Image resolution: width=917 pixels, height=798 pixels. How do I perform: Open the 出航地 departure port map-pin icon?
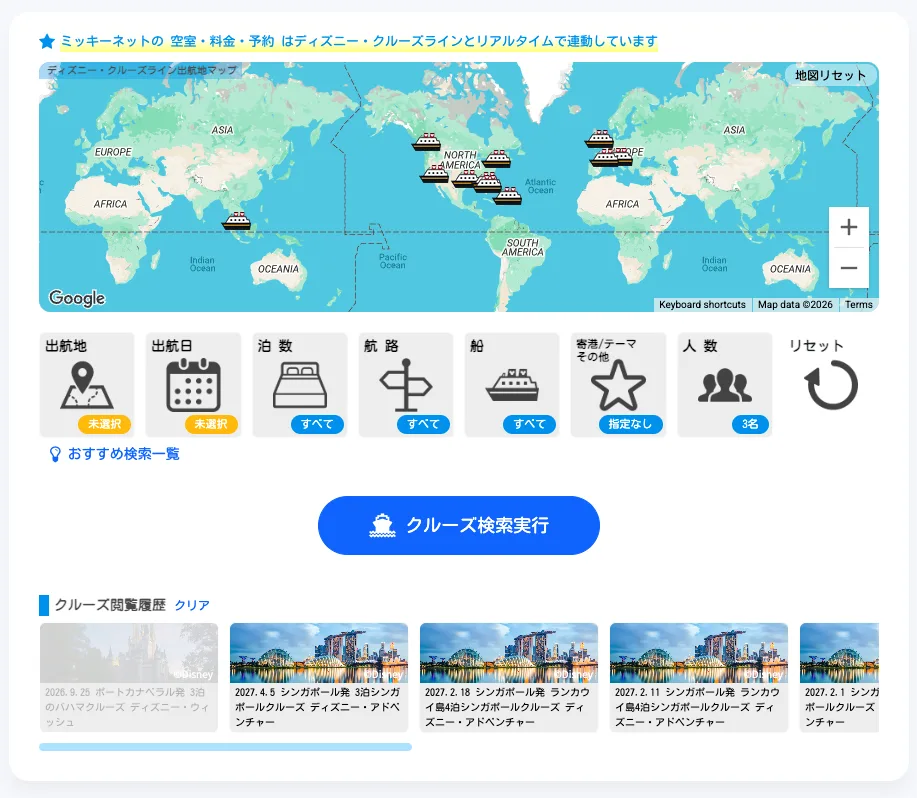[x=87, y=385]
